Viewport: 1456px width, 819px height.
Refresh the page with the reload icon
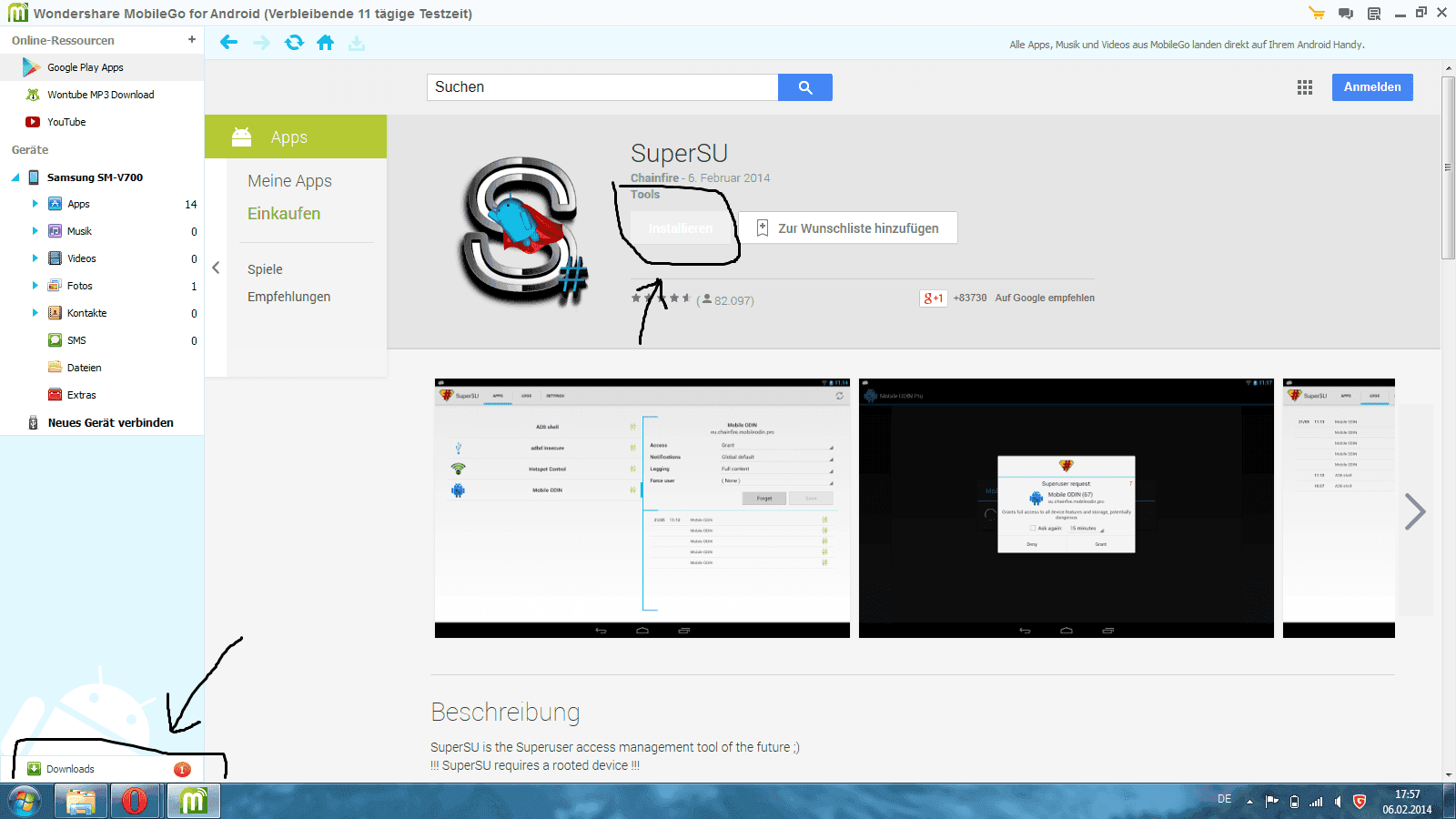point(294,42)
